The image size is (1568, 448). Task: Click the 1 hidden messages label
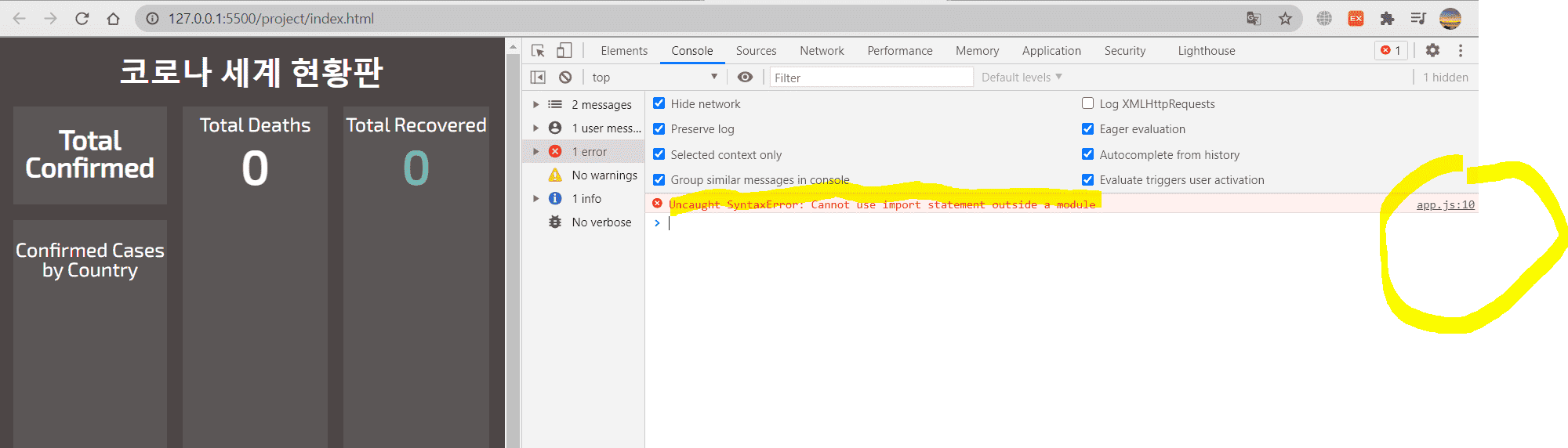(1446, 77)
